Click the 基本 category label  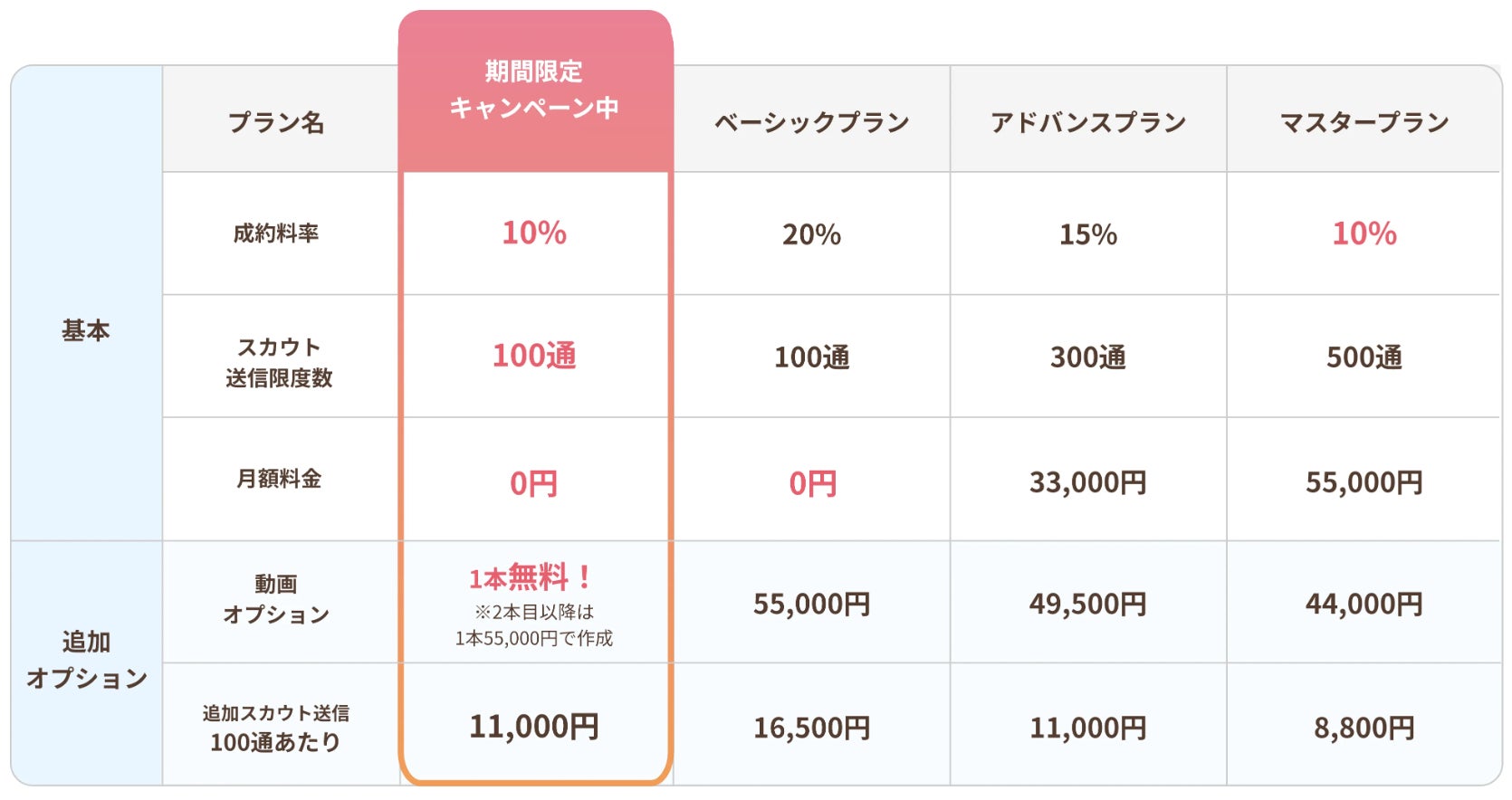[86, 330]
